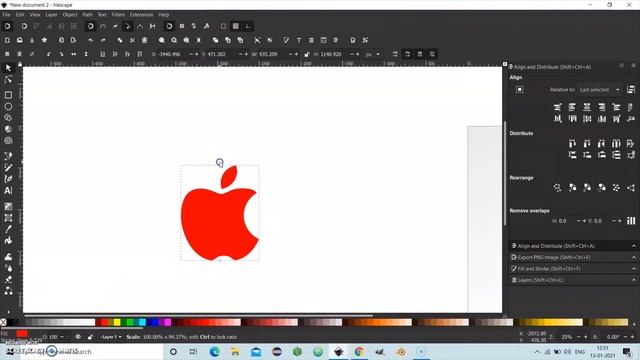This screenshot has width=640, height=360.
Task: Toggle scale stroke width with object
Action: pos(395,54)
